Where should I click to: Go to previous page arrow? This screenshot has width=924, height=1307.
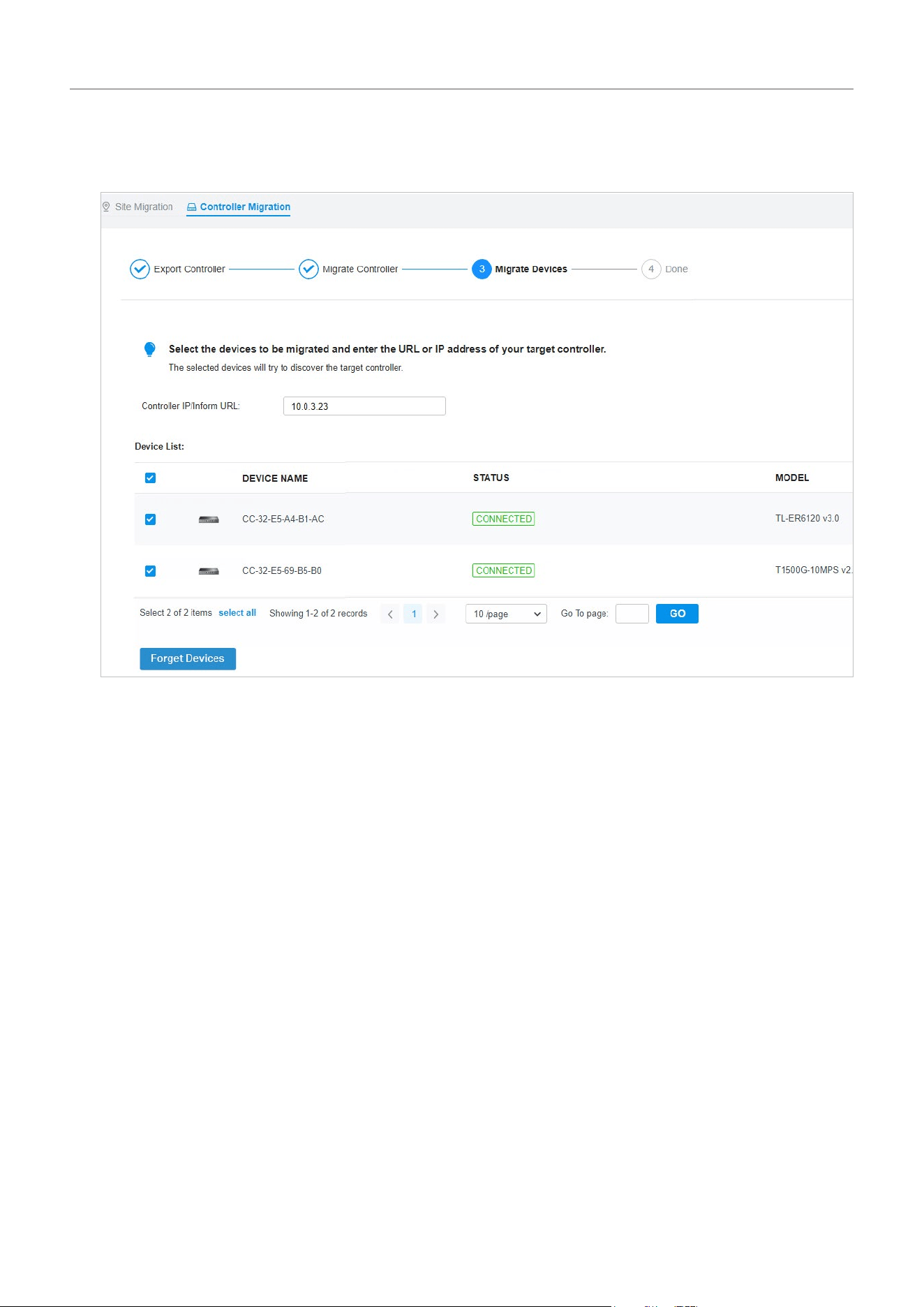pos(390,614)
